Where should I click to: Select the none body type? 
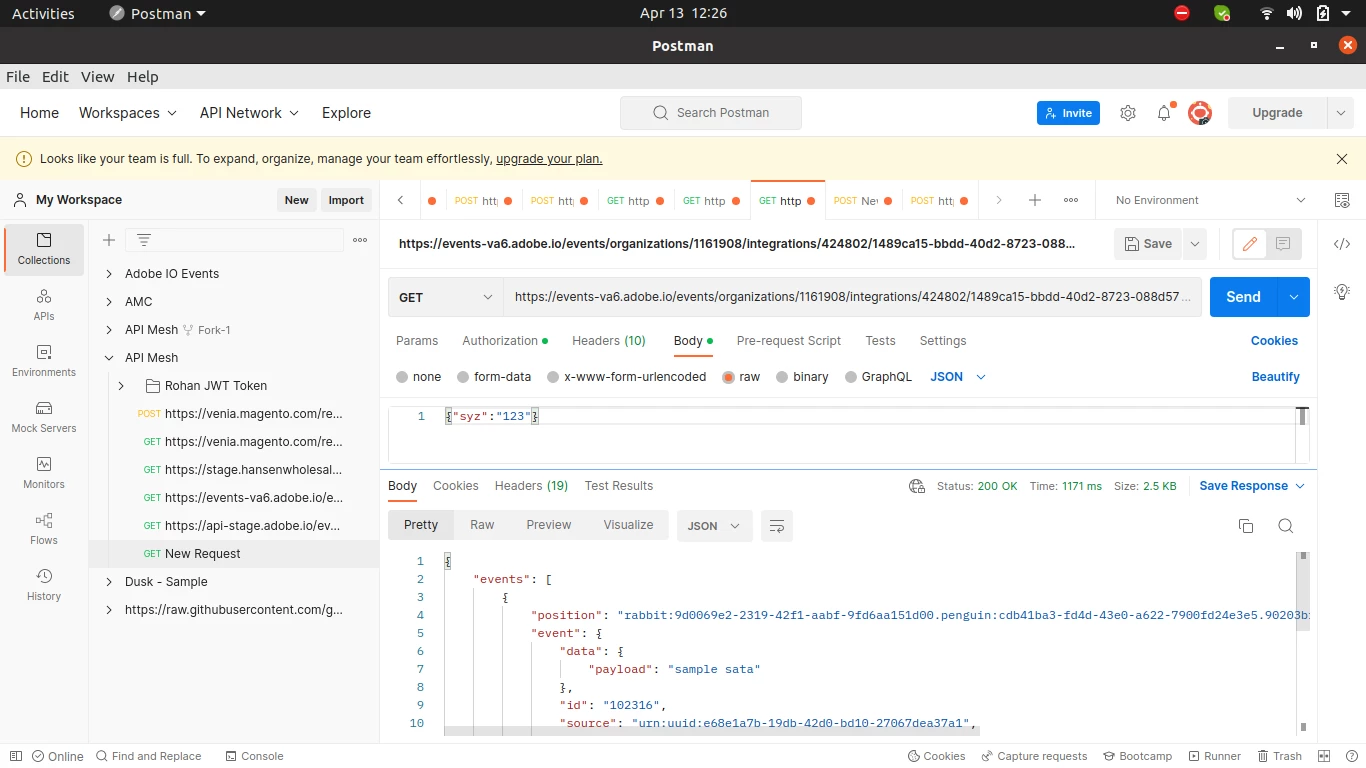(x=402, y=377)
